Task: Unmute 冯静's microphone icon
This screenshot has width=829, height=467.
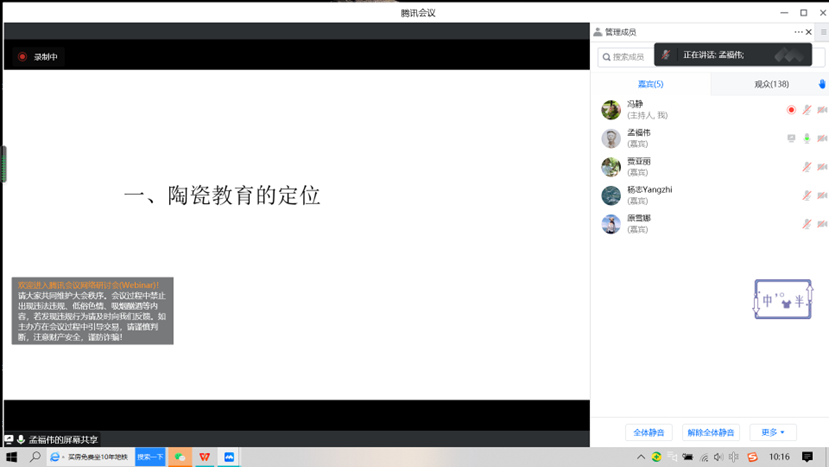Action: (x=807, y=110)
